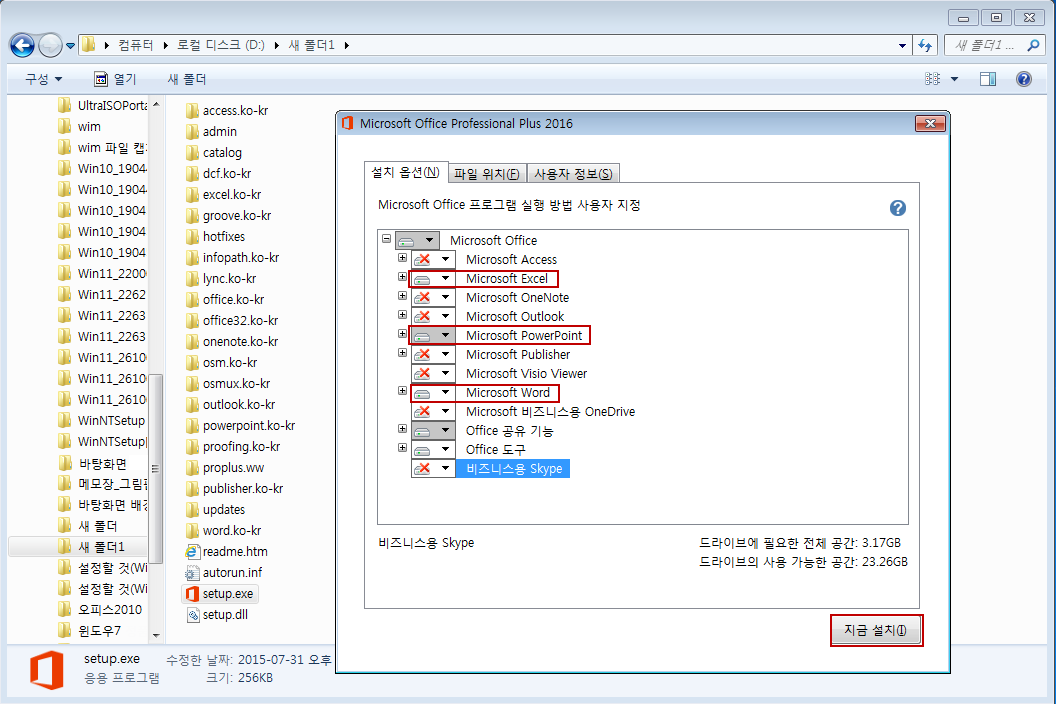Open Microsoft Excel install state dropdown
This screenshot has height=704, width=1056.
click(434, 278)
